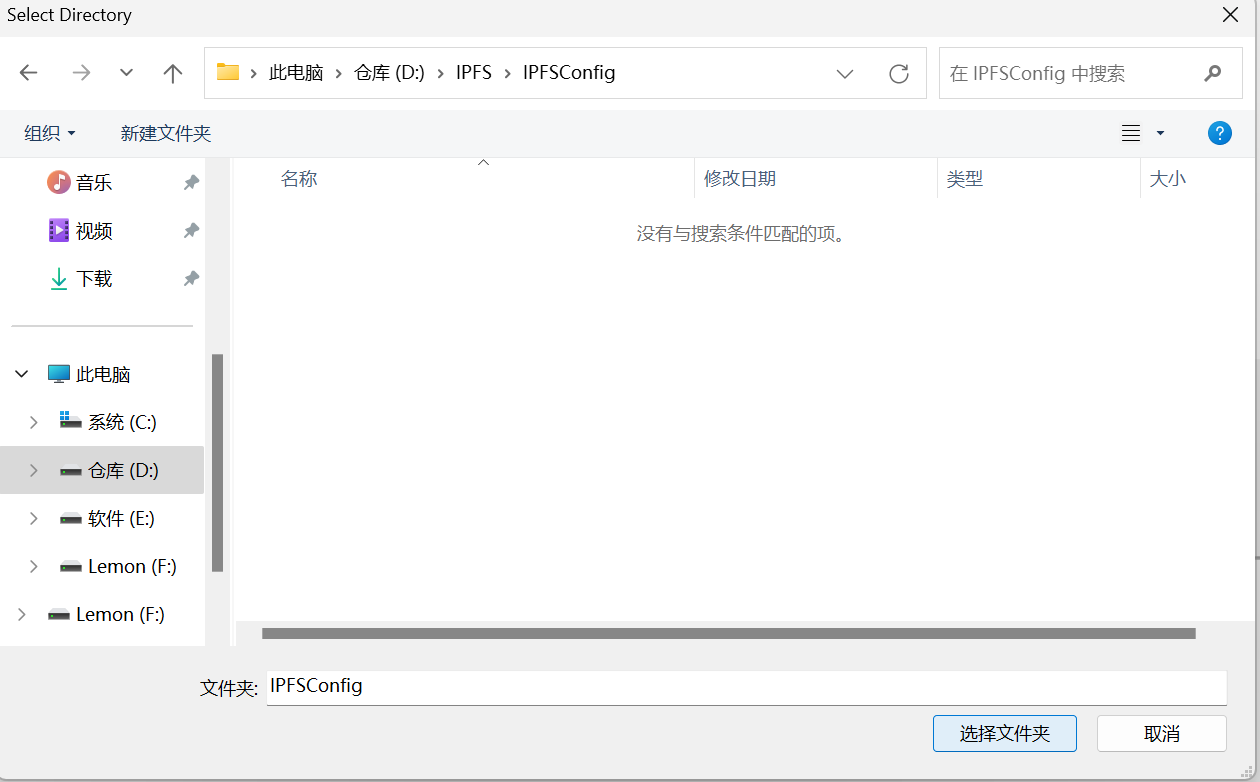Open the help question mark icon
The height and width of the screenshot is (782, 1260).
point(1219,132)
